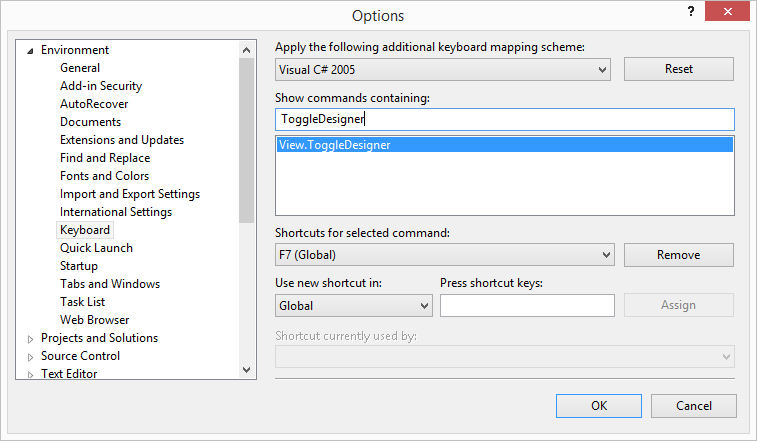Cancel the Options dialog
The image size is (757, 441).
point(694,406)
